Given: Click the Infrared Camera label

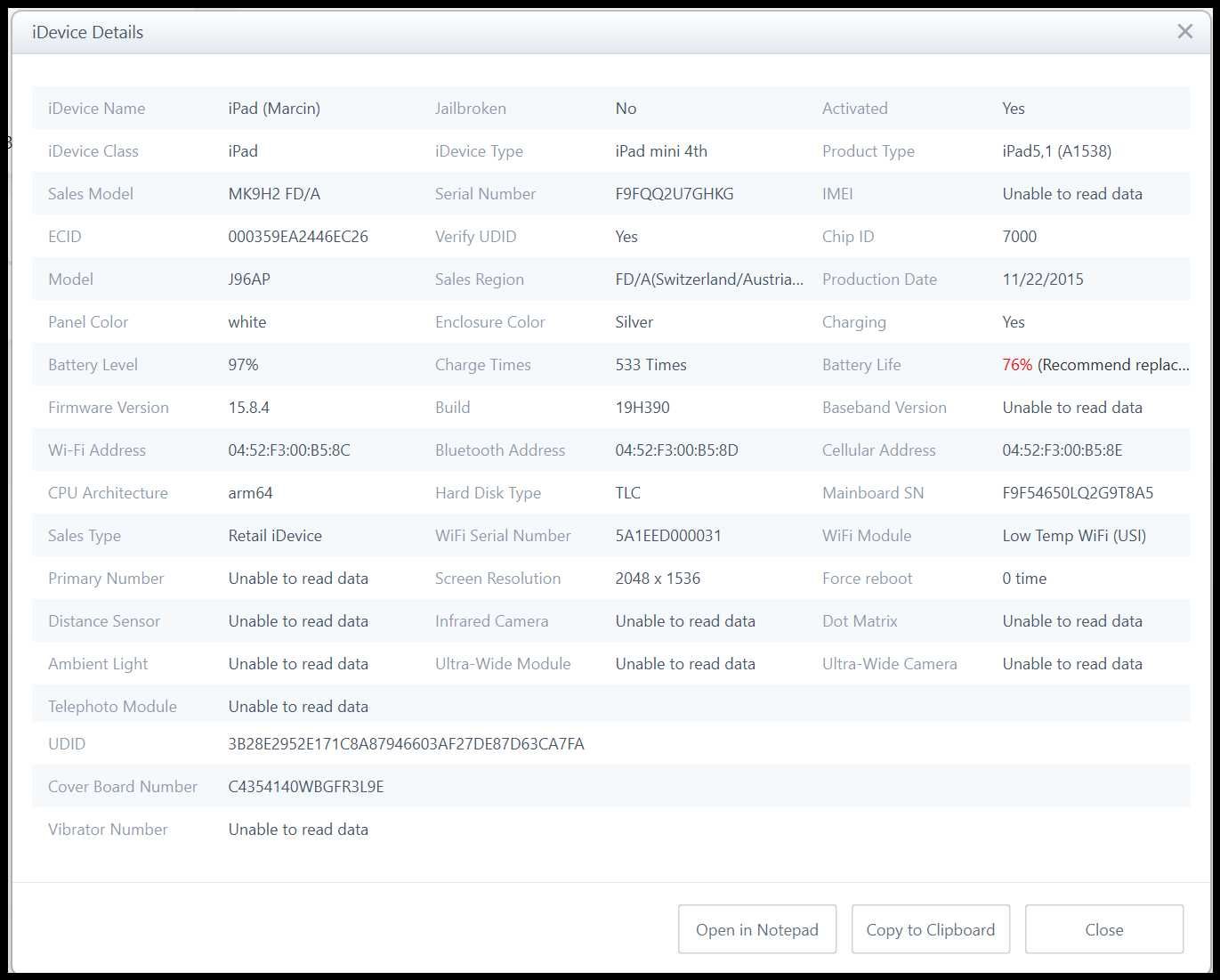Looking at the screenshot, I should pyautogui.click(x=491, y=621).
